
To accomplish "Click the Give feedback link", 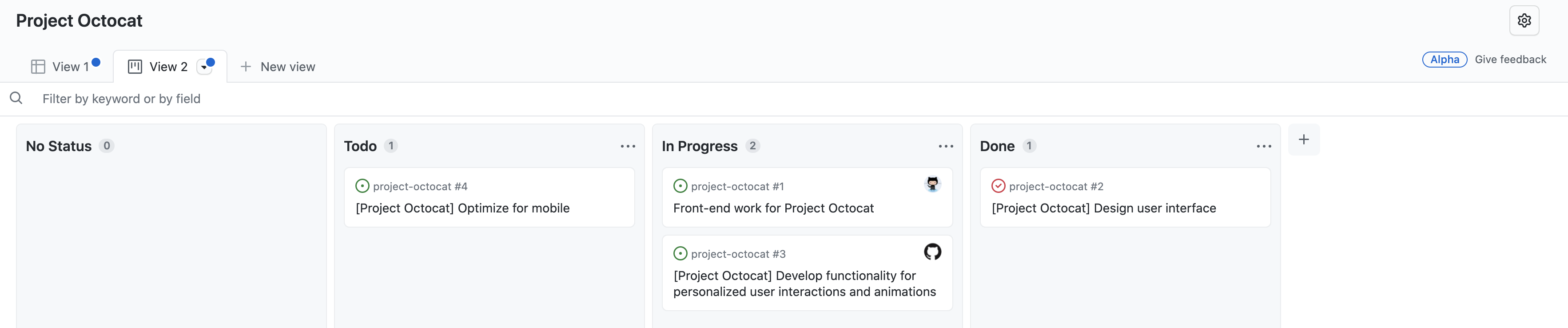I will [1511, 59].
